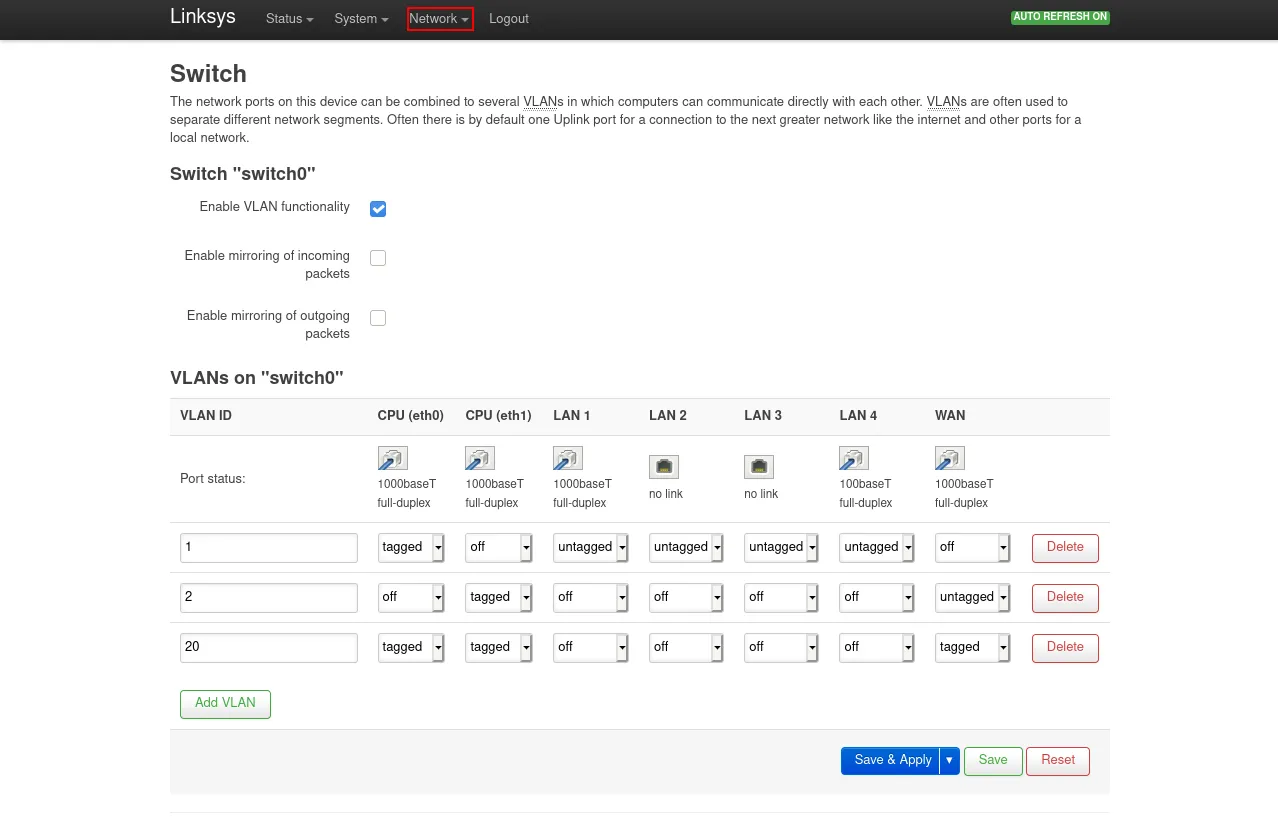Viewport: 1278px width, 830px height.
Task: Delete the VLAN 20 row
Action: [x=1065, y=648]
